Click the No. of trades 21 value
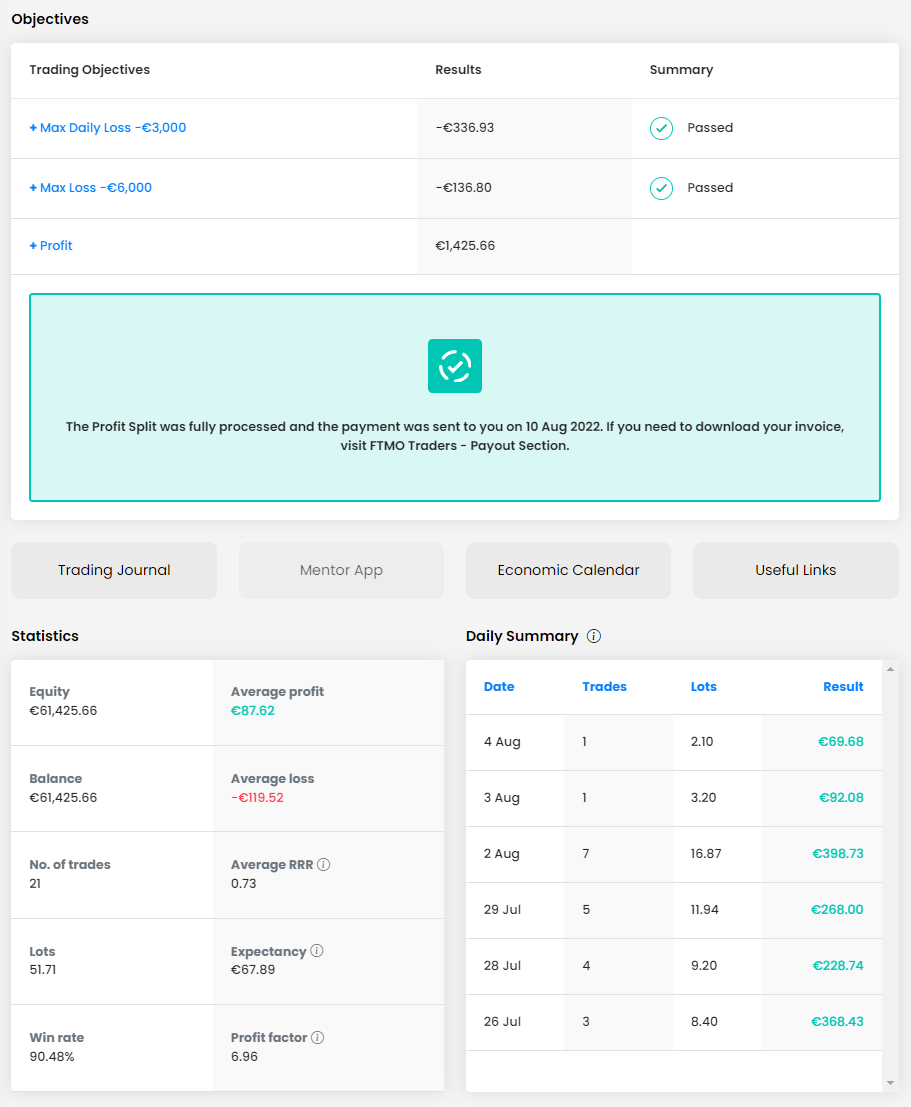This screenshot has height=1107, width=911. (x=35, y=884)
